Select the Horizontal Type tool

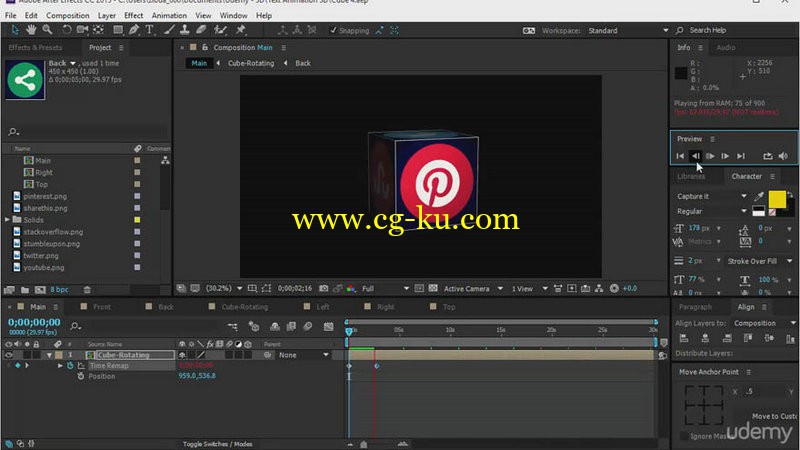(x=149, y=30)
